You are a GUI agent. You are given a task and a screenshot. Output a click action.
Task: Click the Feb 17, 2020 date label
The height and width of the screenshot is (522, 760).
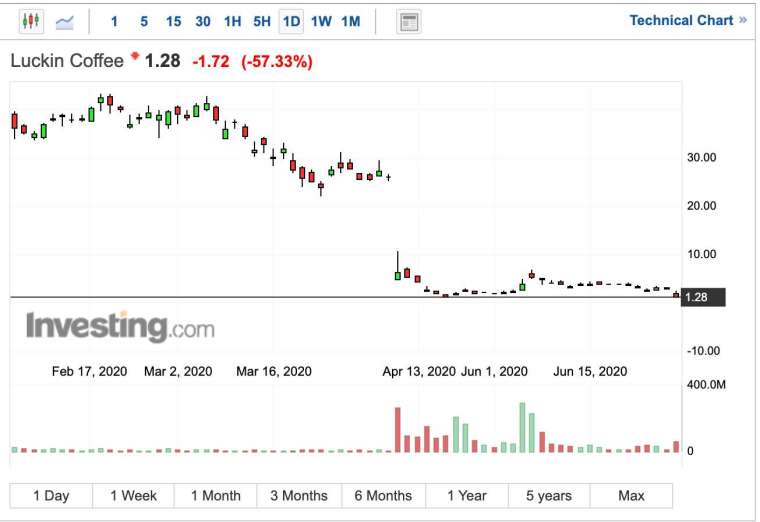89,371
